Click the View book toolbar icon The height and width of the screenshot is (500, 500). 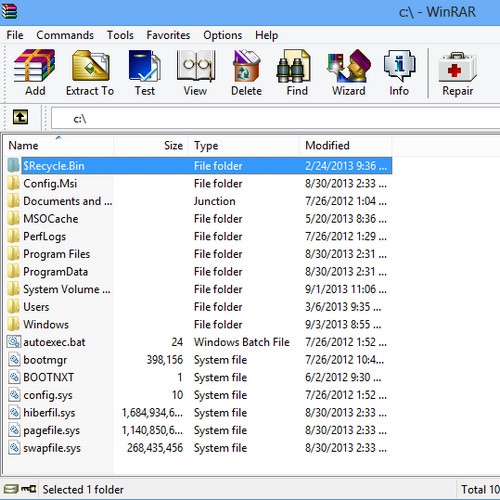[x=196, y=66]
